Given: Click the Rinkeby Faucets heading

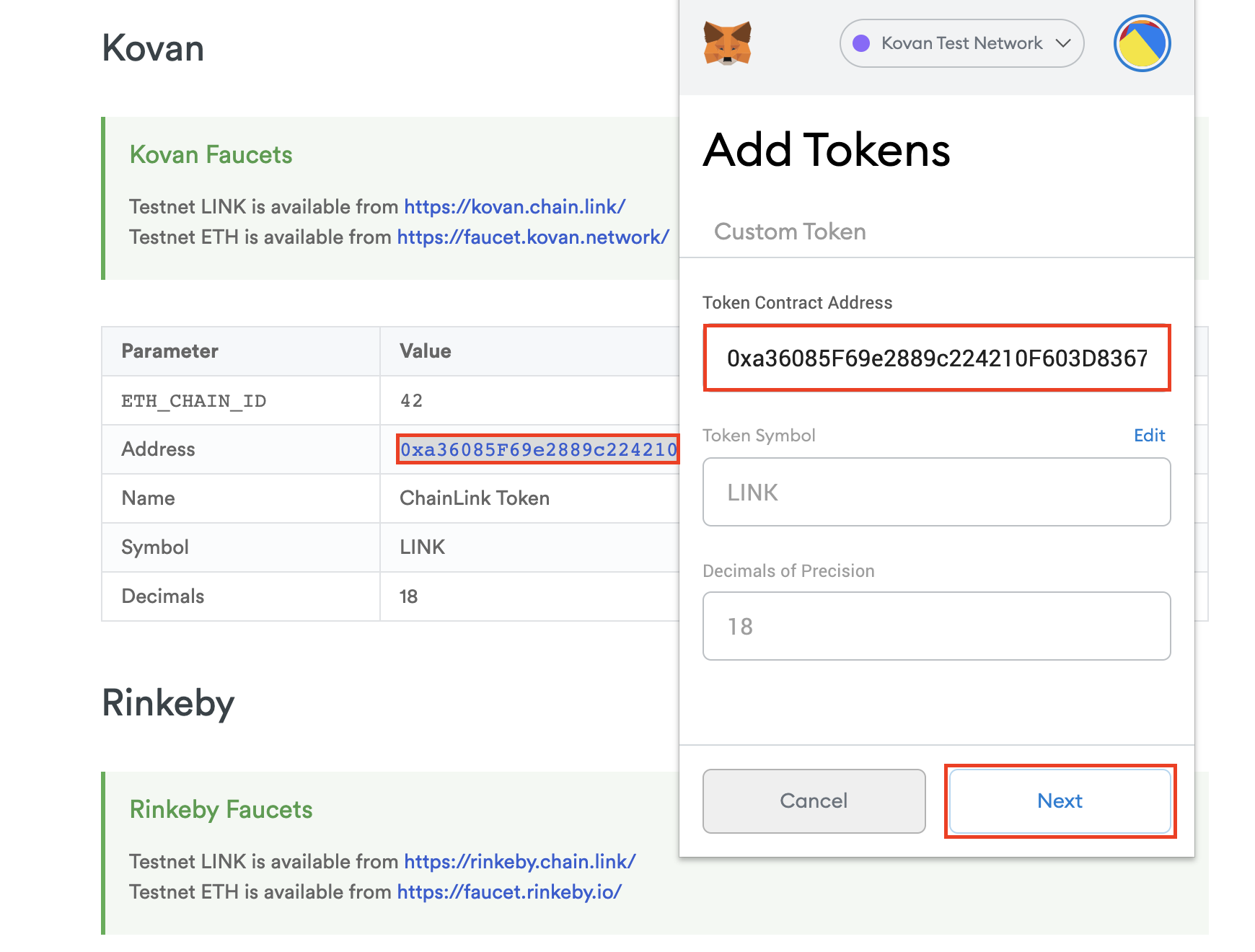Looking at the screenshot, I should (221, 809).
